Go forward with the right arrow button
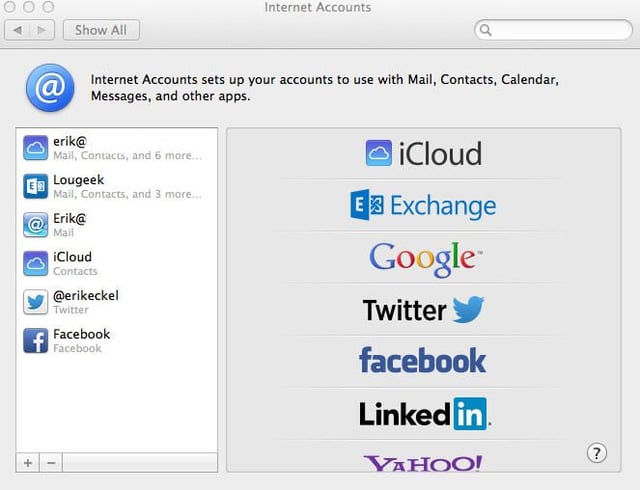This screenshot has height=490, width=640. (x=42, y=30)
